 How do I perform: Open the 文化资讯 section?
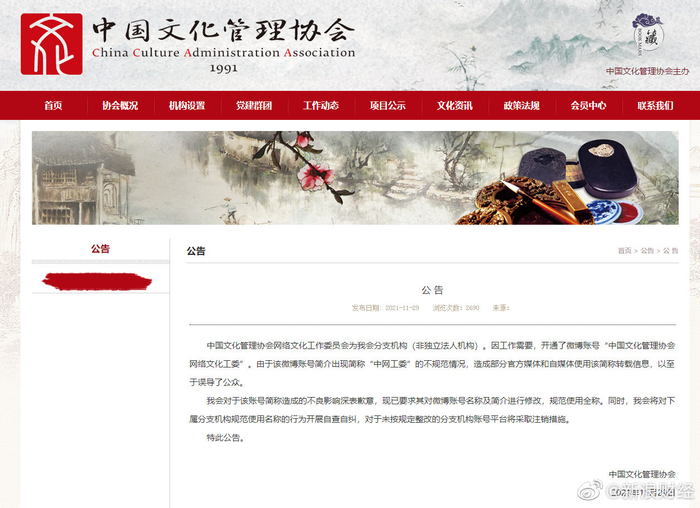tap(454, 105)
